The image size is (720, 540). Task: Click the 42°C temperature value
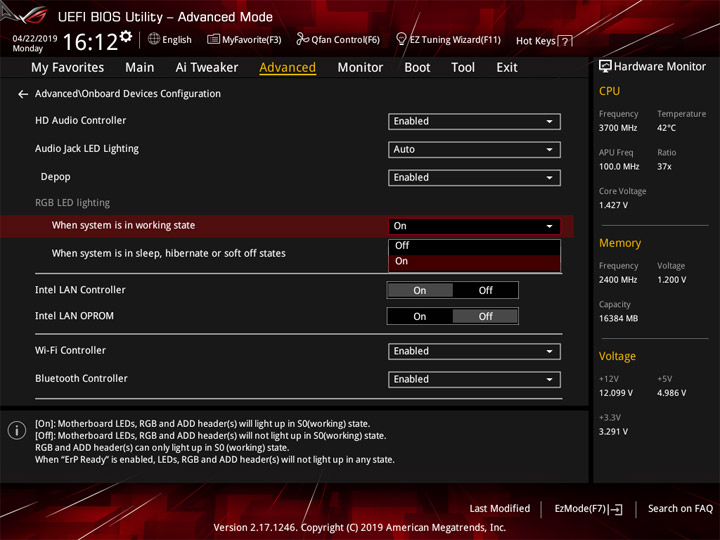tap(666, 128)
